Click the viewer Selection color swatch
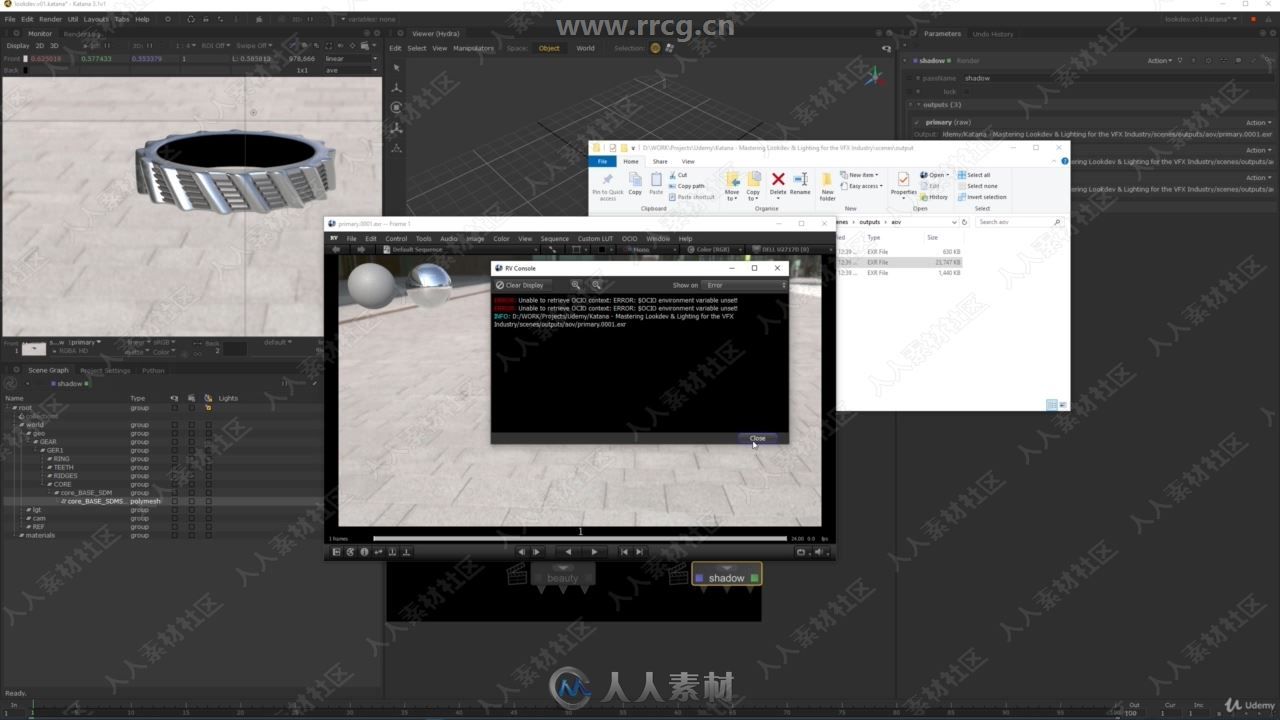Image resolution: width=1280 pixels, height=720 pixels. (656, 48)
